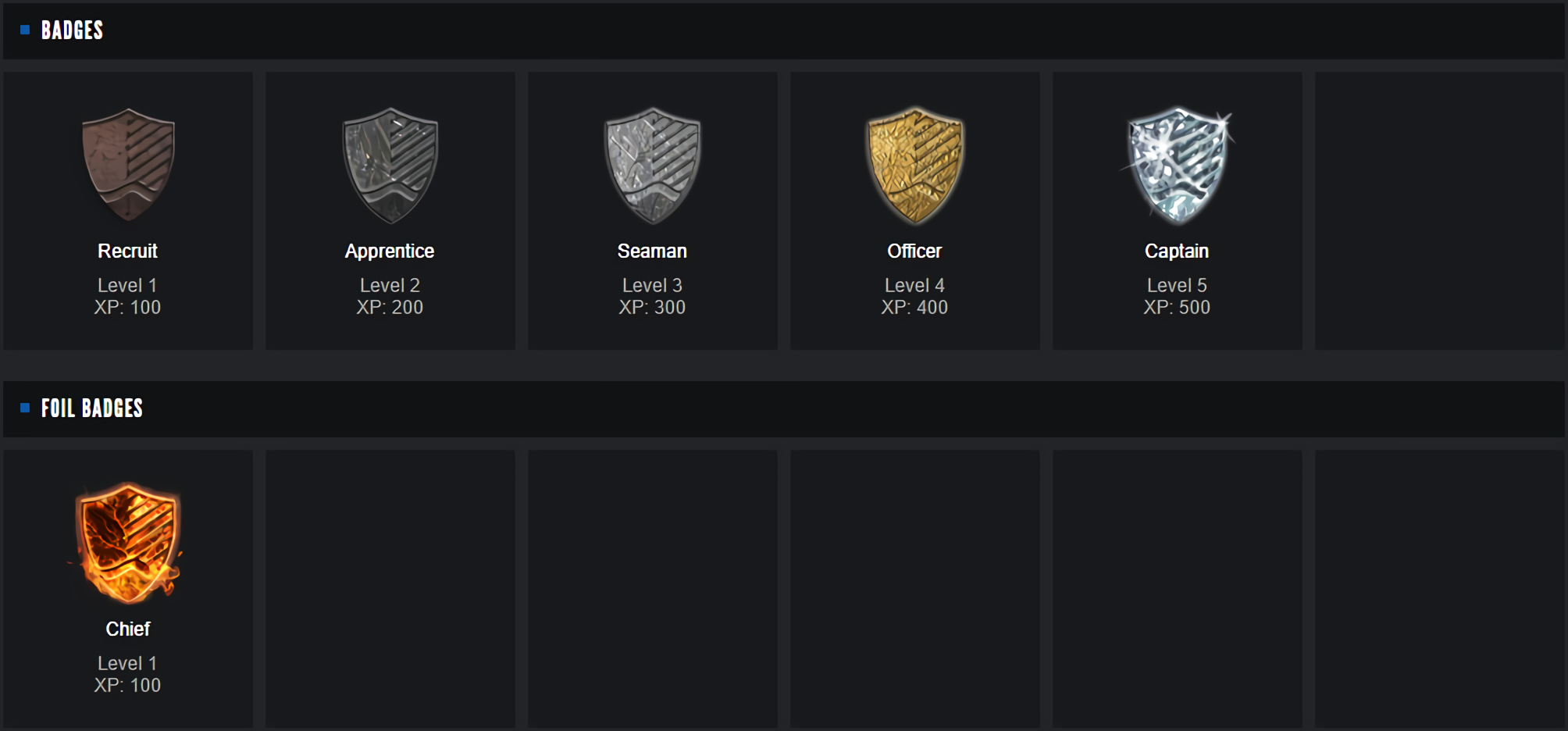Image resolution: width=1568 pixels, height=731 pixels.
Task: Click the empty badge slot after Captain
Action: (1440, 211)
